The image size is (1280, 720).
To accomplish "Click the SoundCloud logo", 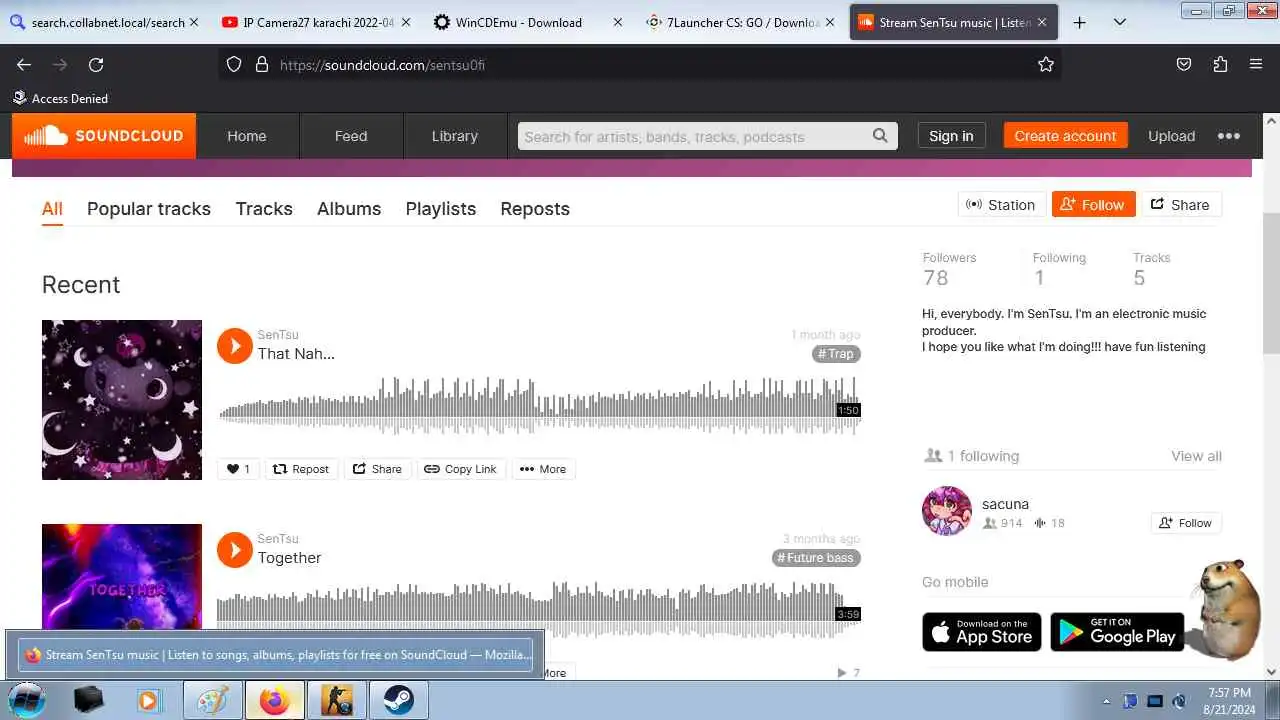I will (x=104, y=136).
